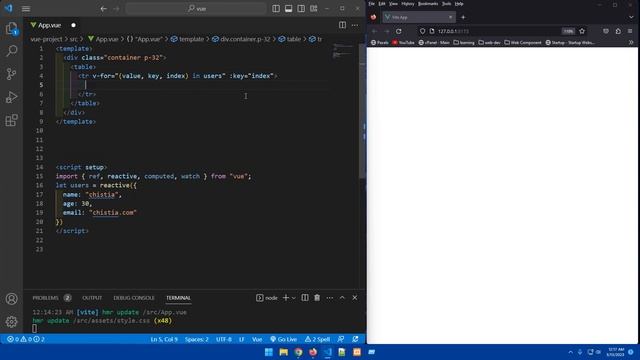Change indentation via Spaces: 2
The height and width of the screenshot is (360, 640).
click(x=197, y=339)
